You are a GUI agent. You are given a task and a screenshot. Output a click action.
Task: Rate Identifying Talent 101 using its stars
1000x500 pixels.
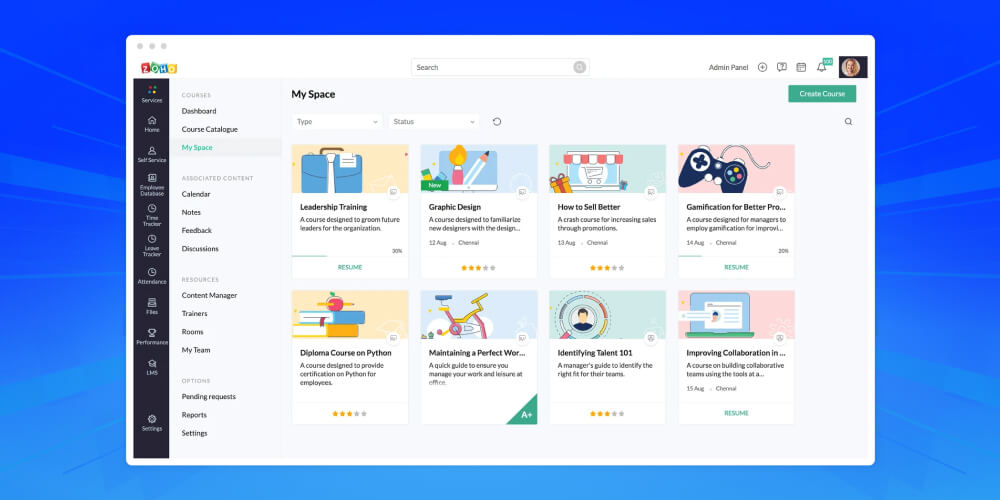pos(607,414)
